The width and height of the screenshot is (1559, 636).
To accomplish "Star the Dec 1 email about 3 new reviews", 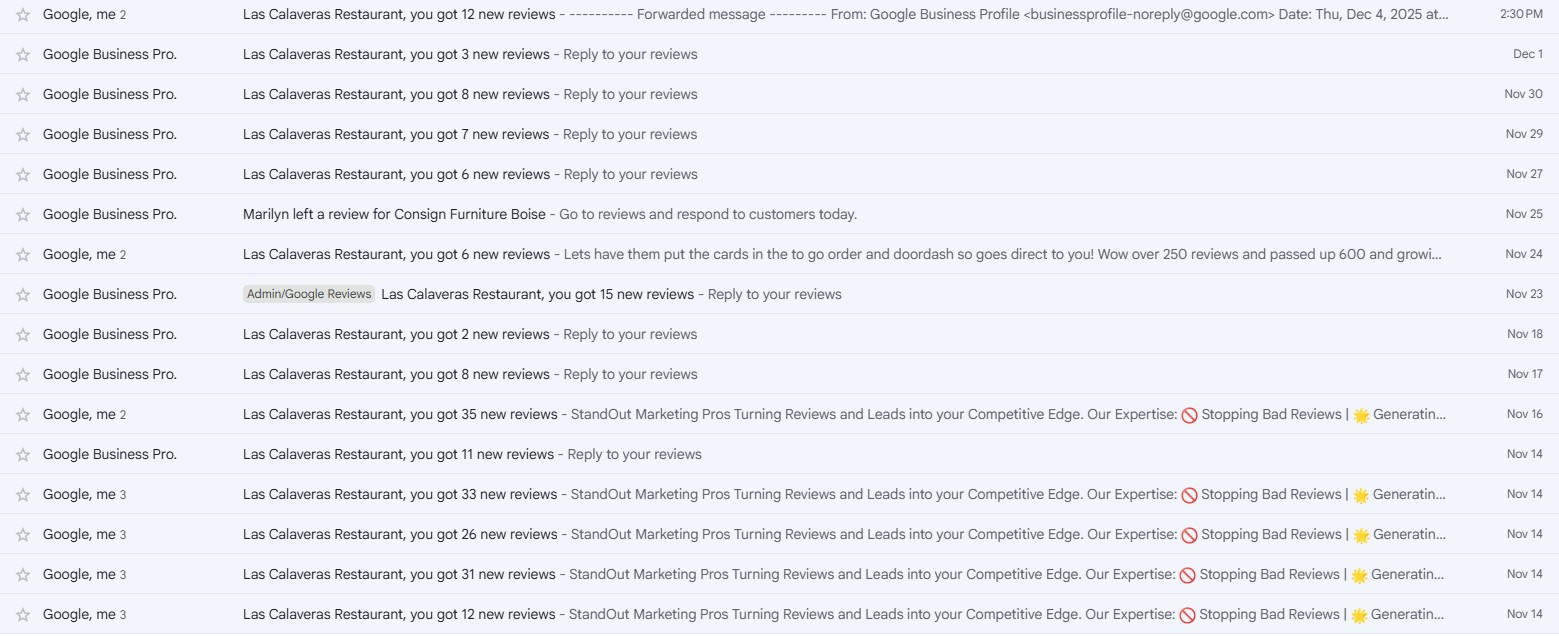I will point(23,55).
